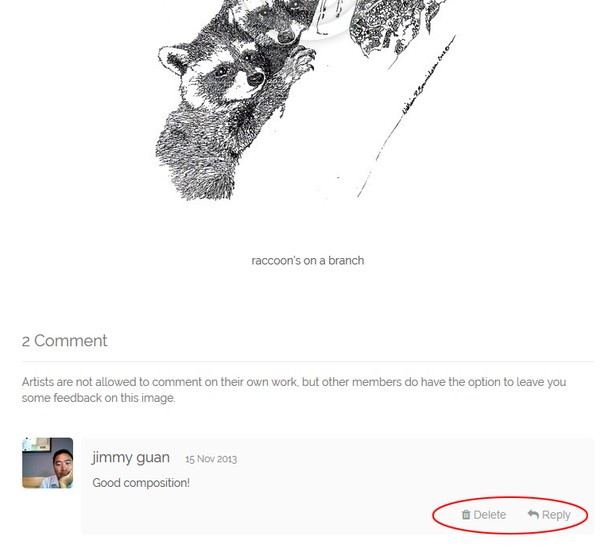Click the upper raccoon's face in artwork
Viewport: 600px width, 548px height.
[x=277, y=21]
